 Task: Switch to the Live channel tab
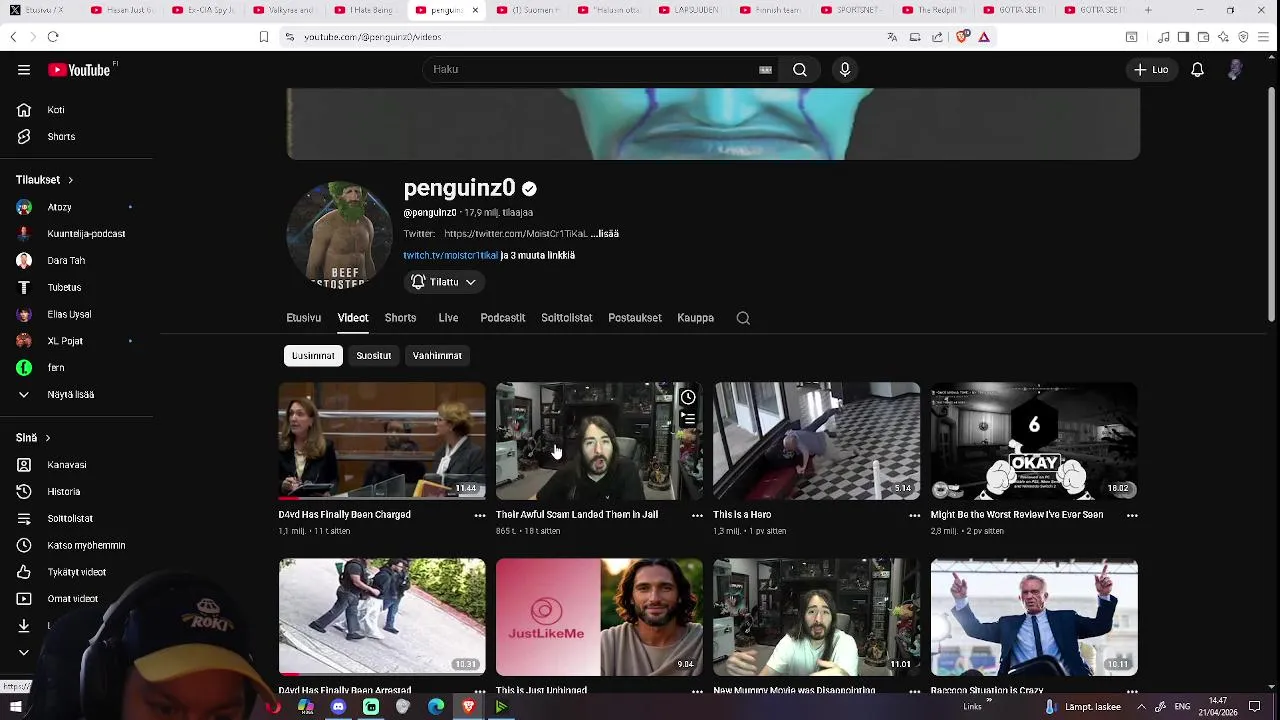point(448,318)
